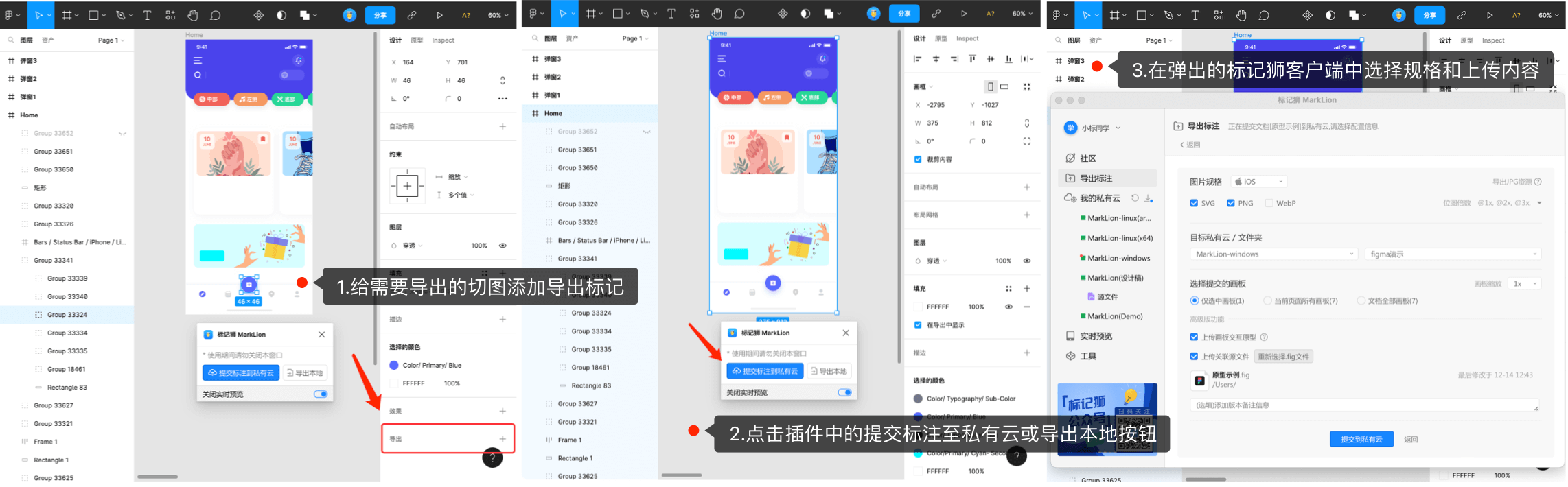Open 工具 tools in MarkLion sidebar
Image resolution: width=1568 pixels, height=487 pixels.
pos(1087,356)
